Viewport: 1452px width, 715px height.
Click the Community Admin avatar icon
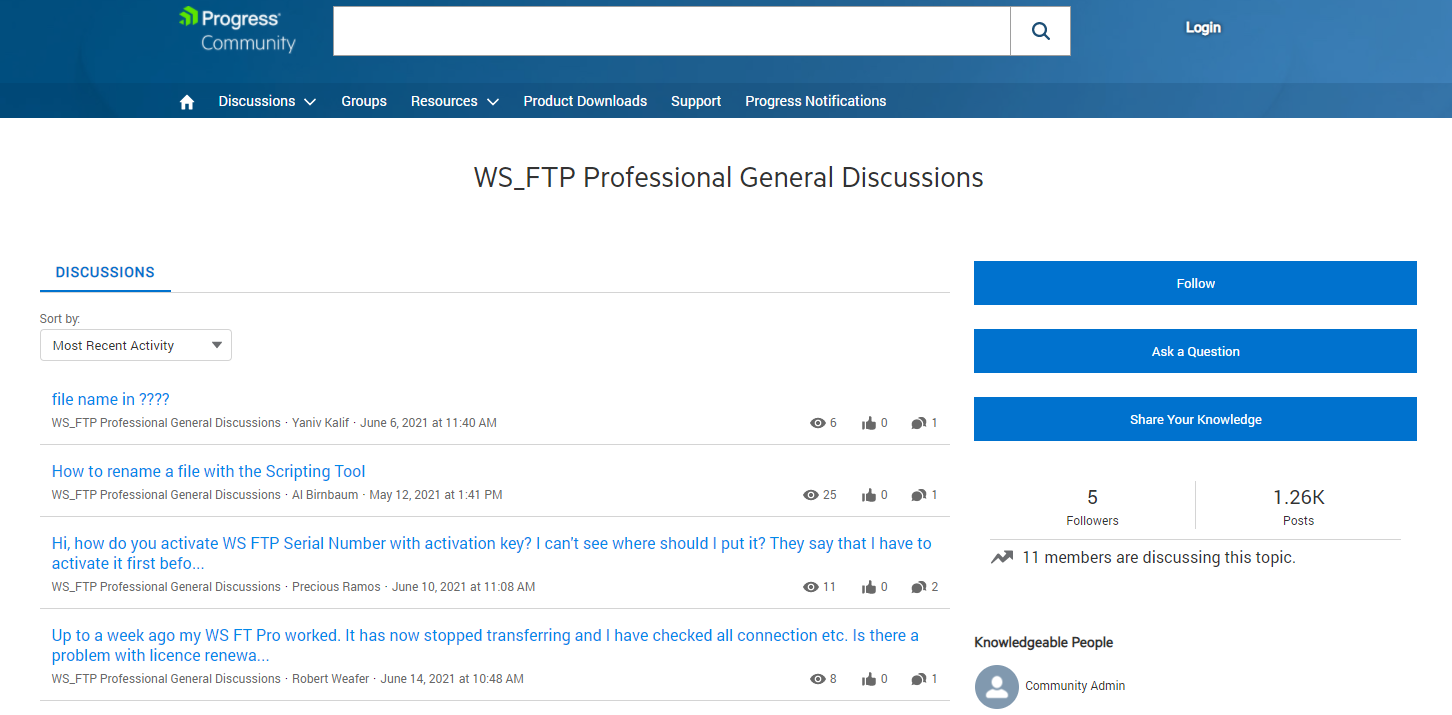pyautogui.click(x=996, y=686)
